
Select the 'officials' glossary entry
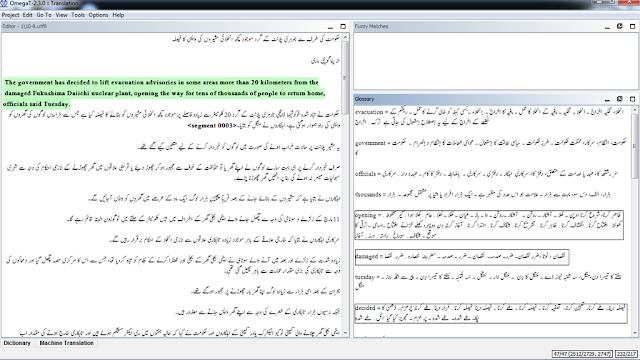coord(486,174)
